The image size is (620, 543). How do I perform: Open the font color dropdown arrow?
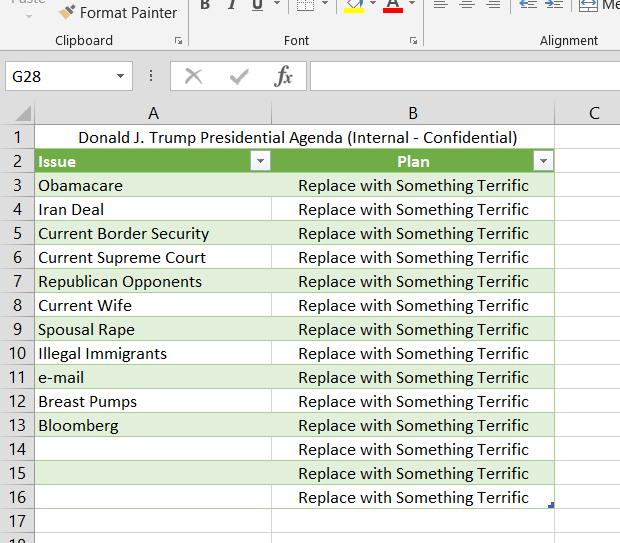pyautogui.click(x=412, y=4)
